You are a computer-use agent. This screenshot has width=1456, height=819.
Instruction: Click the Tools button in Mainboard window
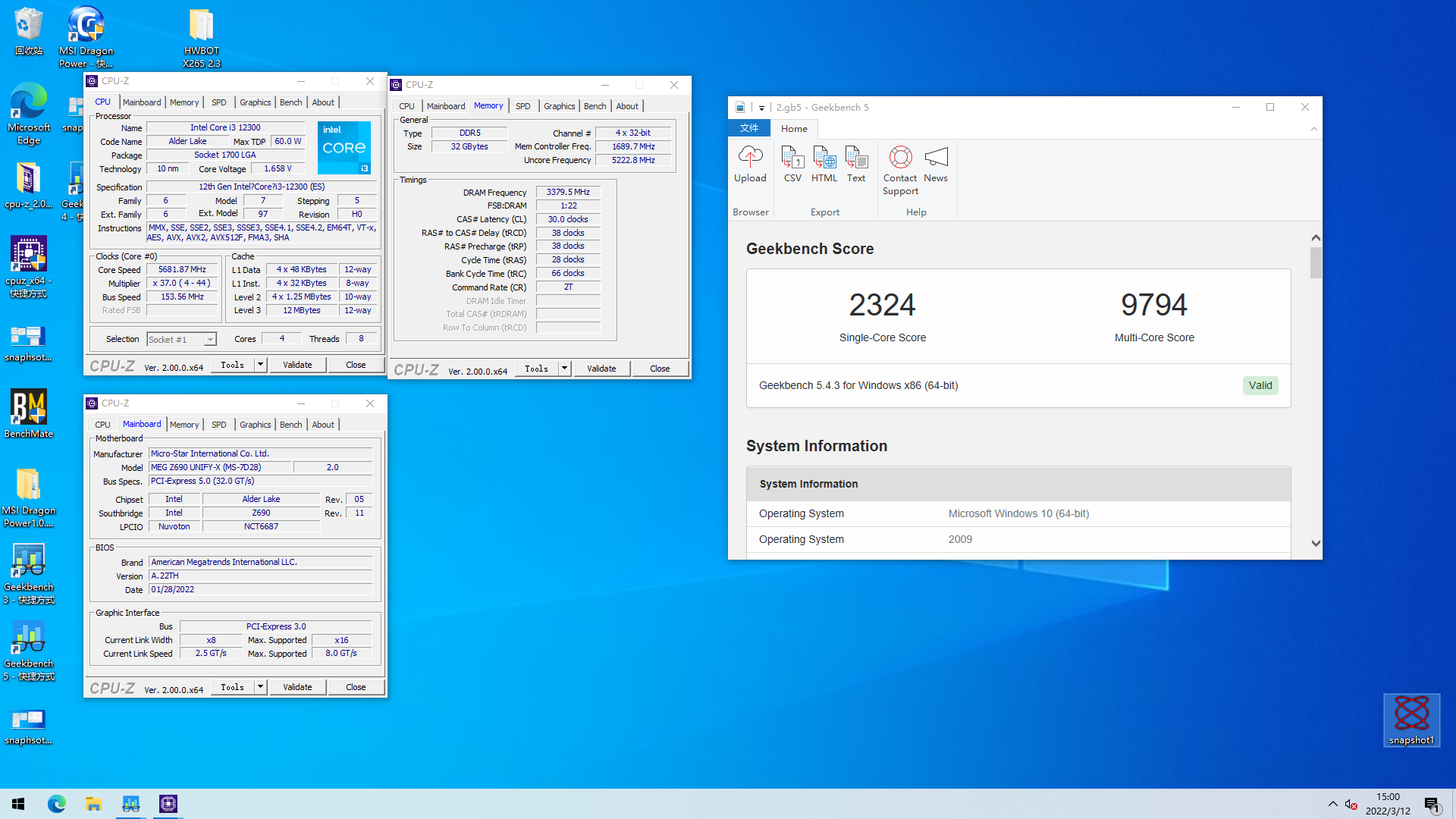233,687
